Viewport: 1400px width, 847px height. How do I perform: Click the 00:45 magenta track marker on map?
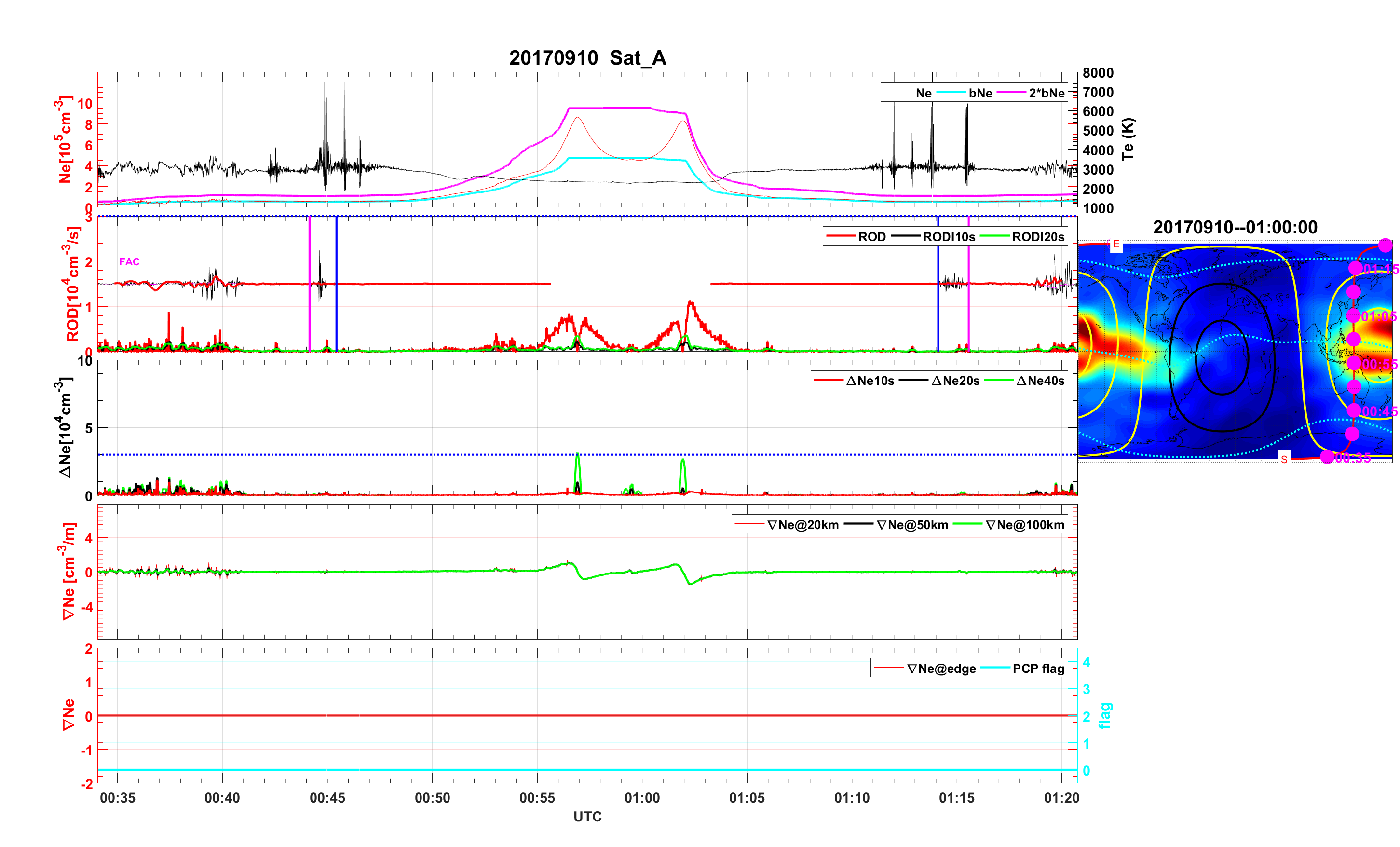pos(1354,410)
